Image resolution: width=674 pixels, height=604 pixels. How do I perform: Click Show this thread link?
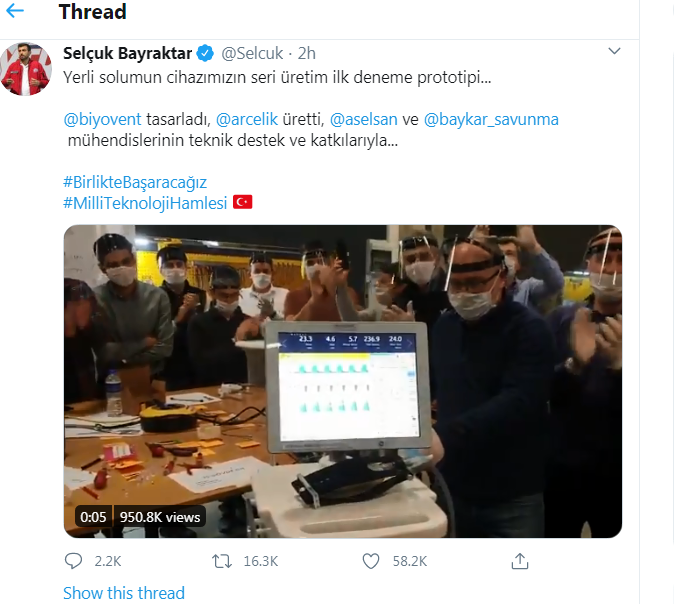pyautogui.click(x=124, y=593)
